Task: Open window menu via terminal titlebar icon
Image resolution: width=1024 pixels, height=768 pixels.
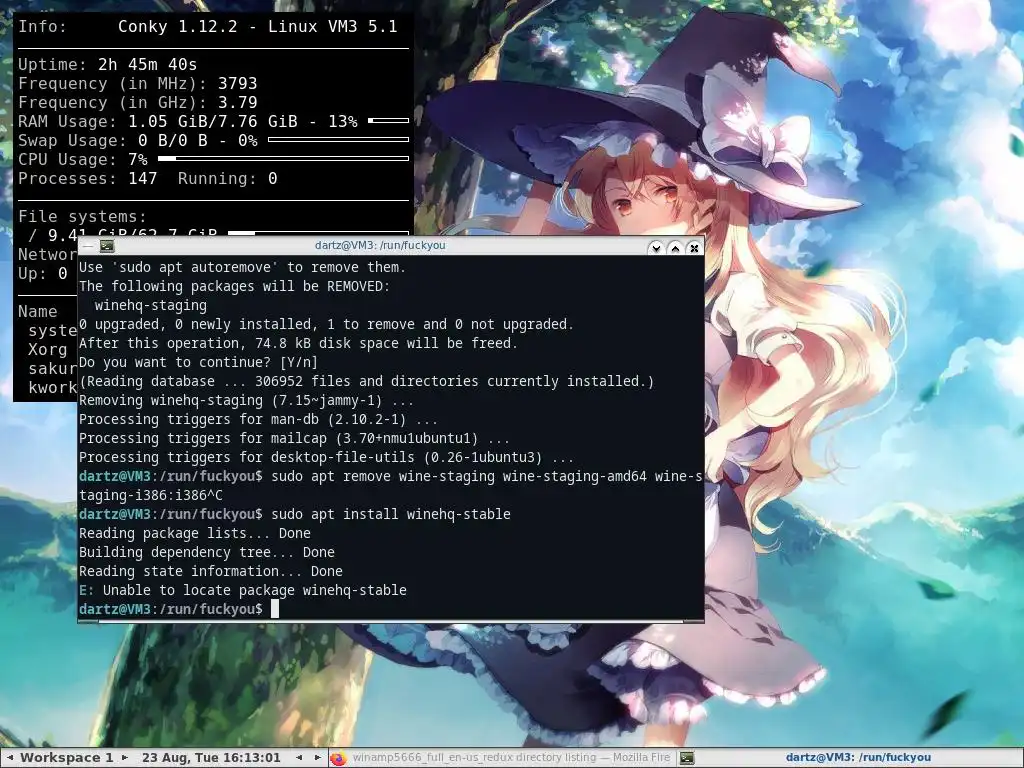Action: tap(107, 246)
